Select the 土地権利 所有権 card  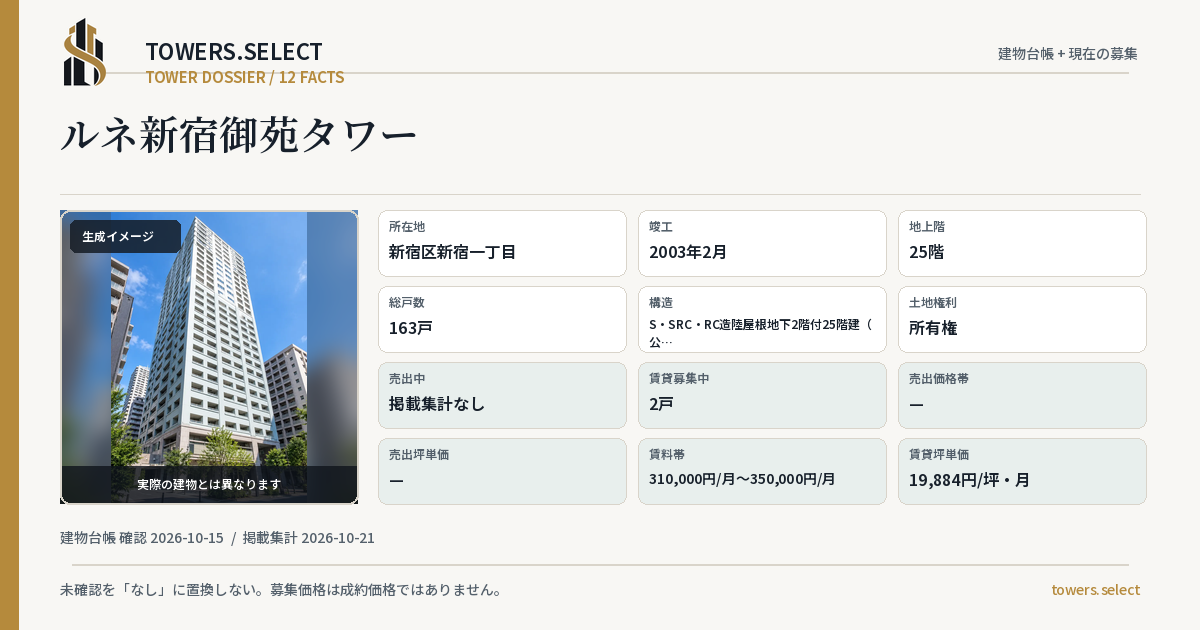click(1022, 319)
